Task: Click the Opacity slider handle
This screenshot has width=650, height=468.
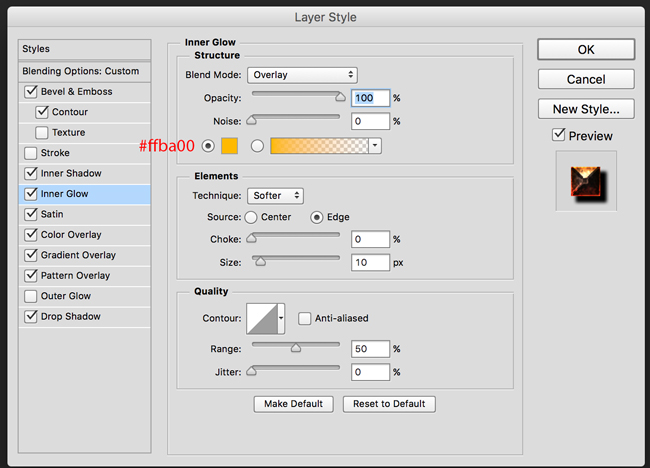Action: (x=340, y=97)
